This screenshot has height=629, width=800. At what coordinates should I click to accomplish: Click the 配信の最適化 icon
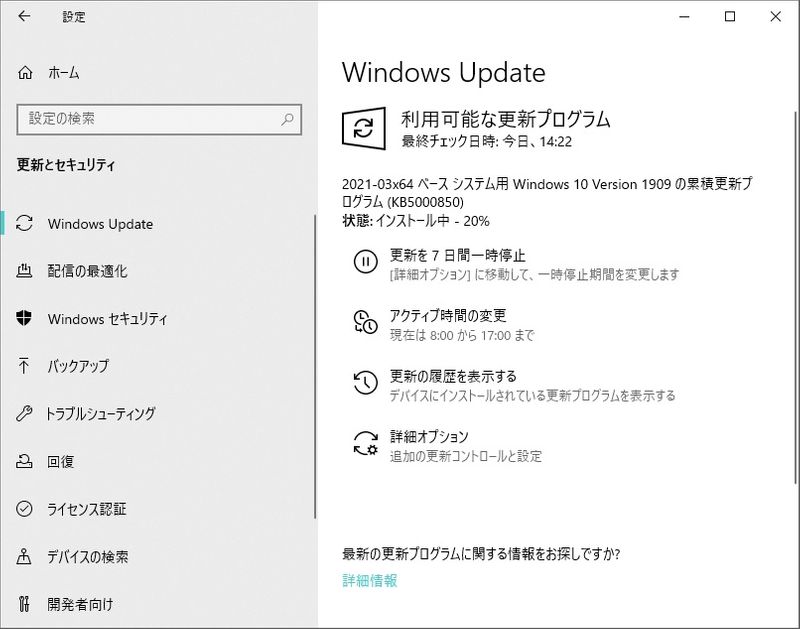24,271
